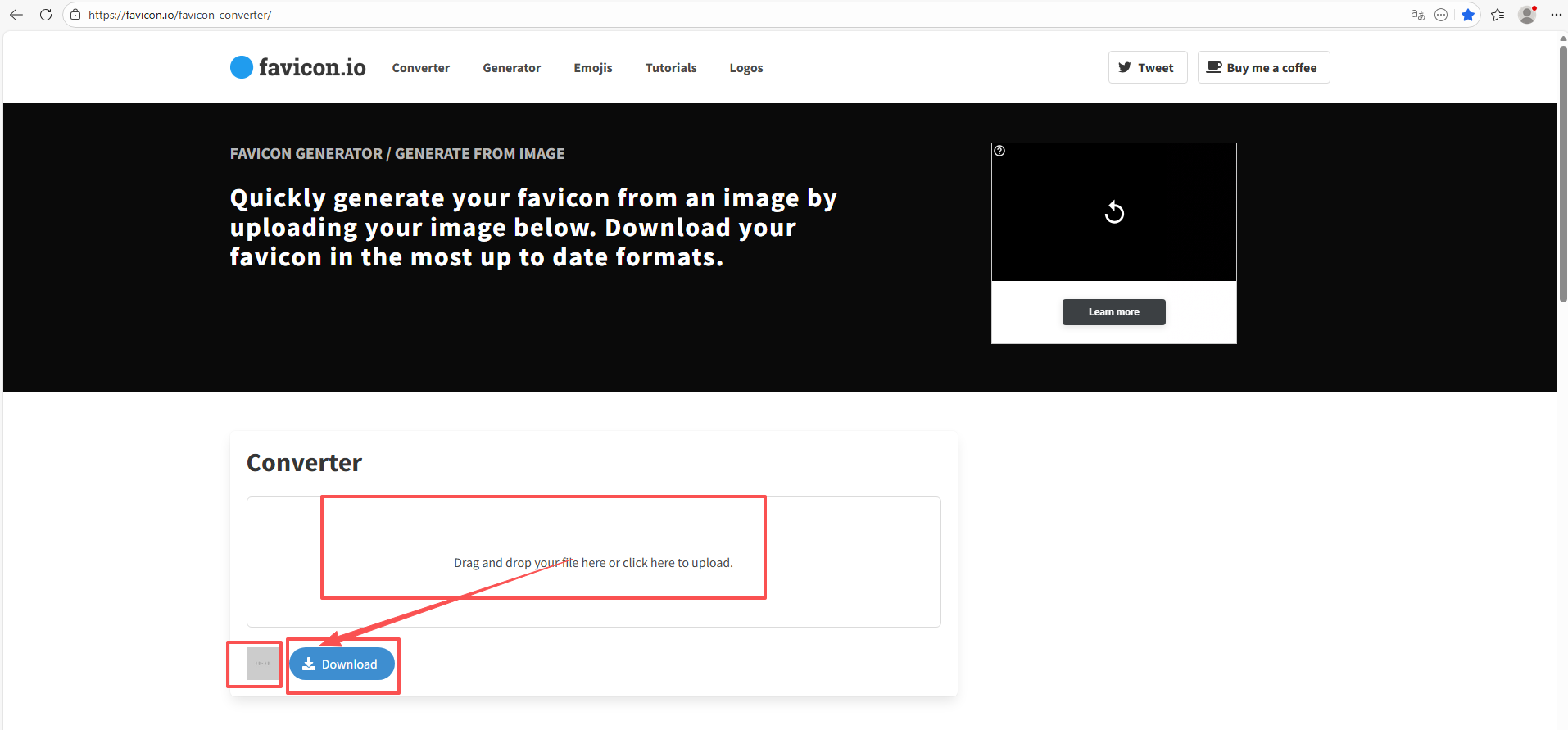Image resolution: width=1568 pixels, height=730 pixels.
Task: Open the Emojis navigation item
Action: (593, 68)
